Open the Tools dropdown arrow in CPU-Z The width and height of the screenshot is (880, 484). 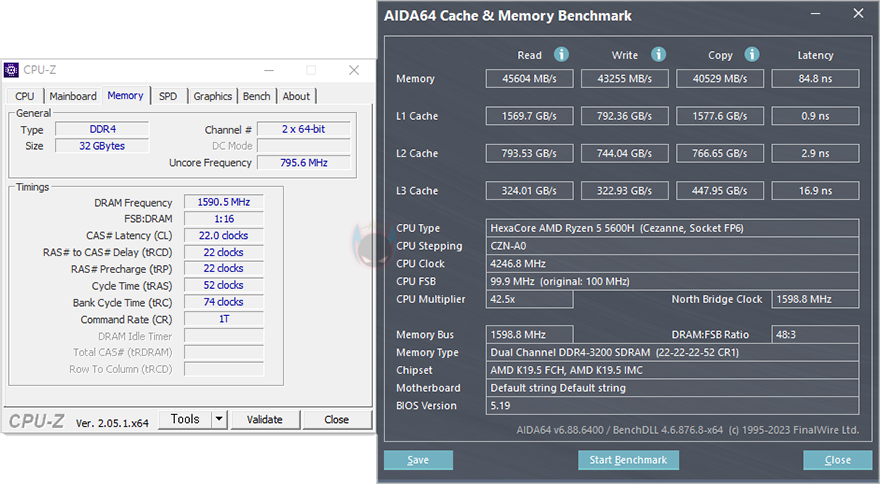pyautogui.click(x=219, y=419)
